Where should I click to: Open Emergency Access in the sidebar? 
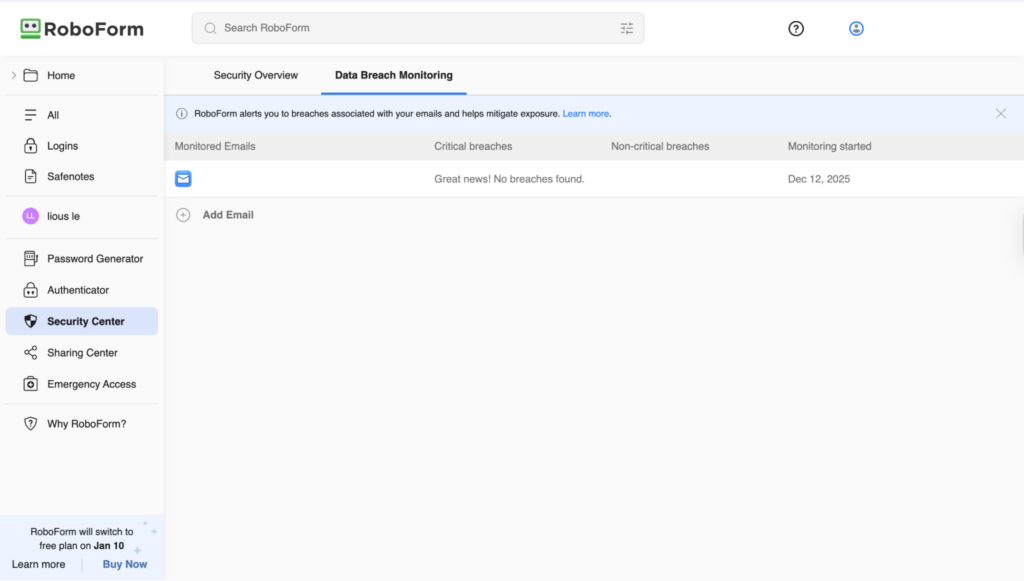tap(82, 384)
